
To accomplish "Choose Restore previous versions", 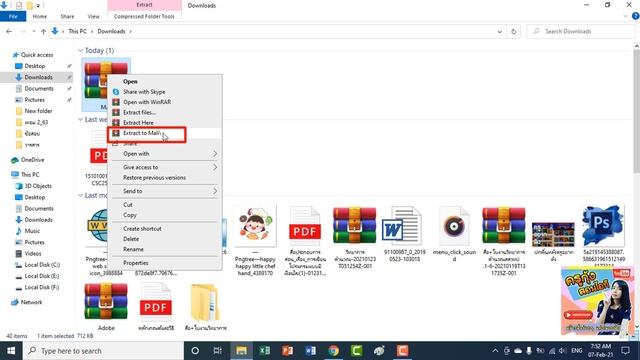I will pos(154,178).
